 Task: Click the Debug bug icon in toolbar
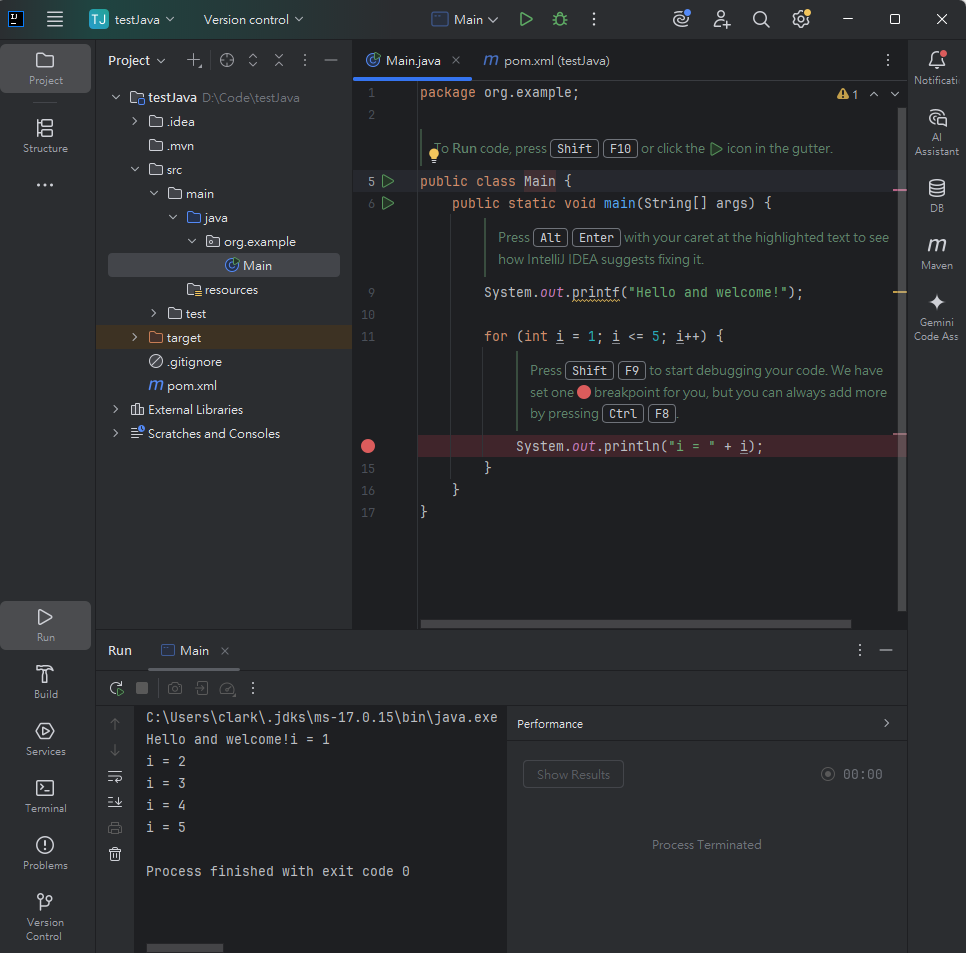pos(559,19)
